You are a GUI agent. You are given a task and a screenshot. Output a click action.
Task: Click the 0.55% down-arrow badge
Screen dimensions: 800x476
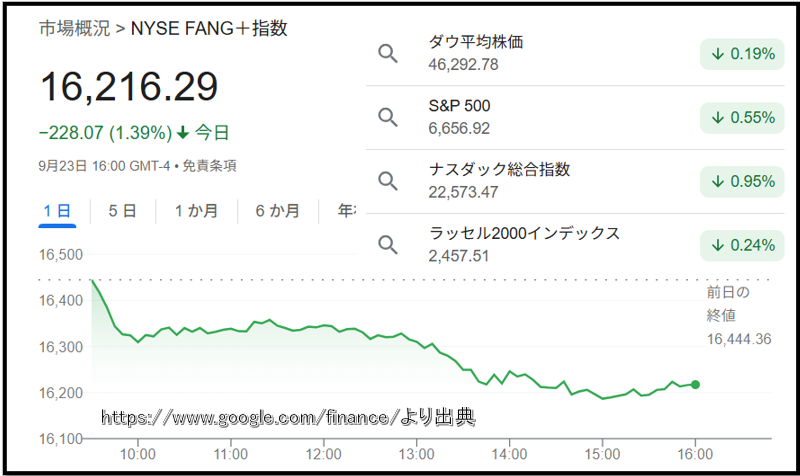pos(742,118)
